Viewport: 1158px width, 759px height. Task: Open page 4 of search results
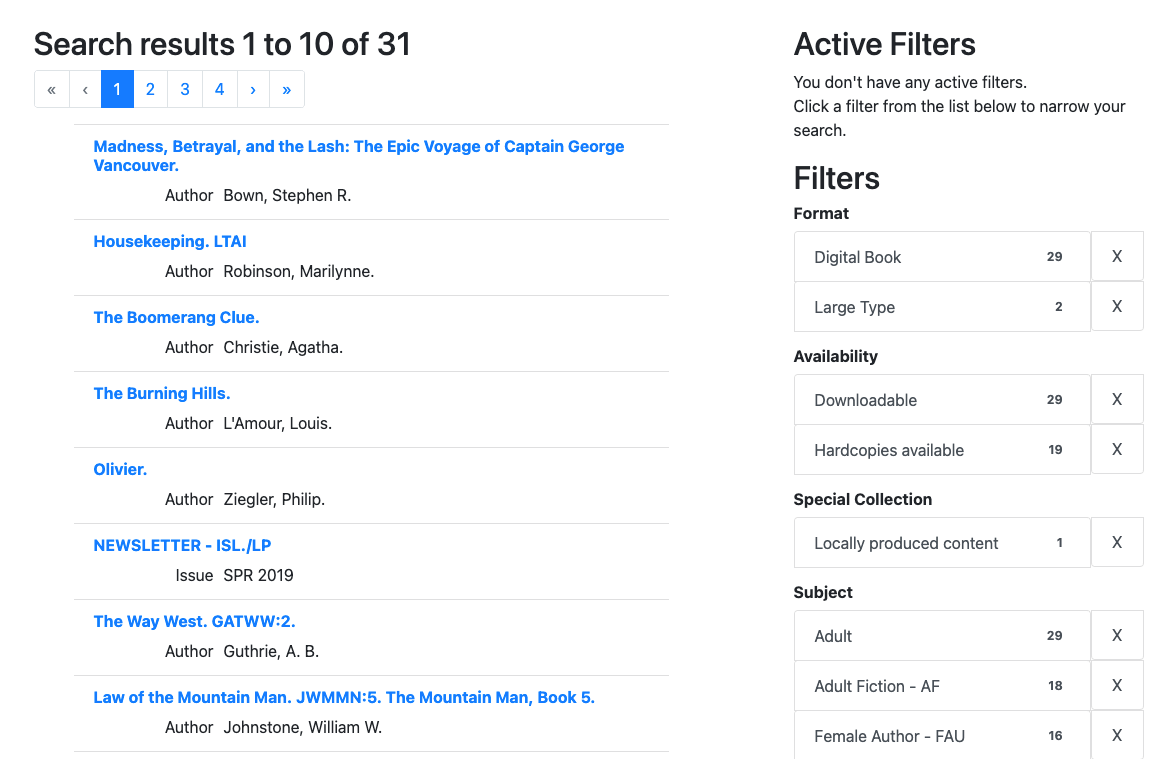pyautogui.click(x=219, y=90)
